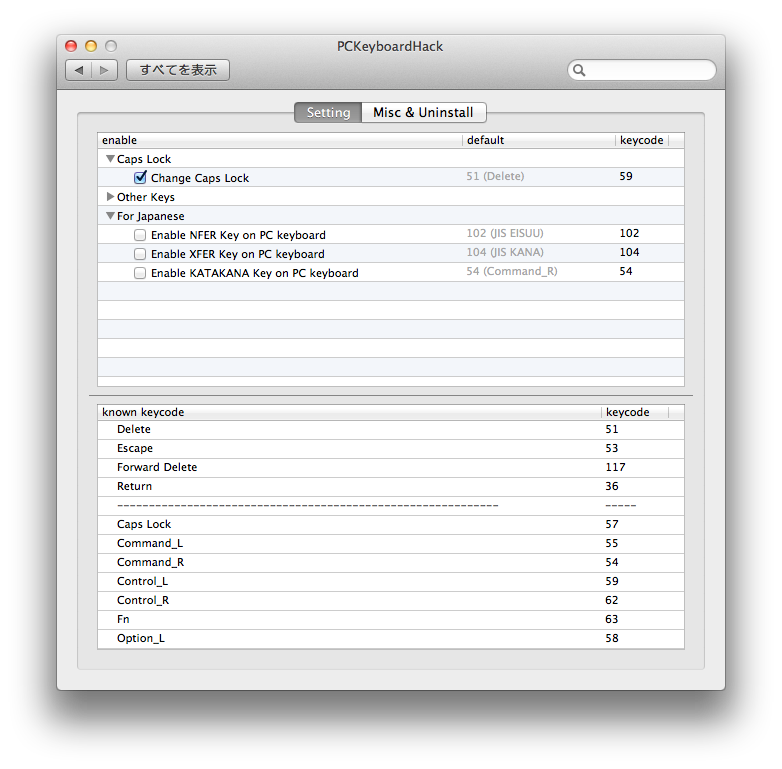Viewport: 782px width, 769px height.
Task: Select the Escape row in known keycodes
Action: pos(391,448)
